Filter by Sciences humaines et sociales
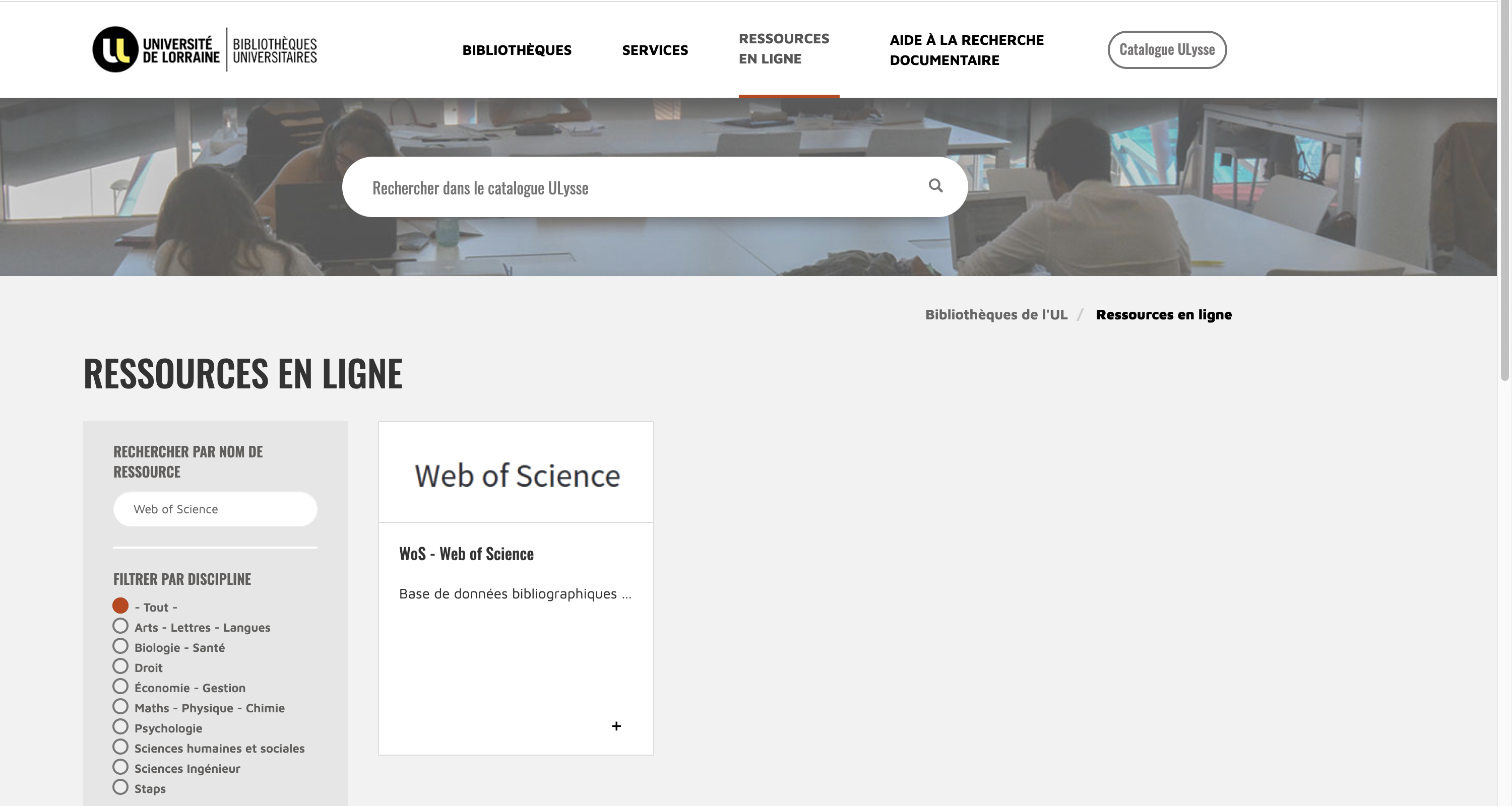Viewport: 1512px width, 806px height. [120, 748]
